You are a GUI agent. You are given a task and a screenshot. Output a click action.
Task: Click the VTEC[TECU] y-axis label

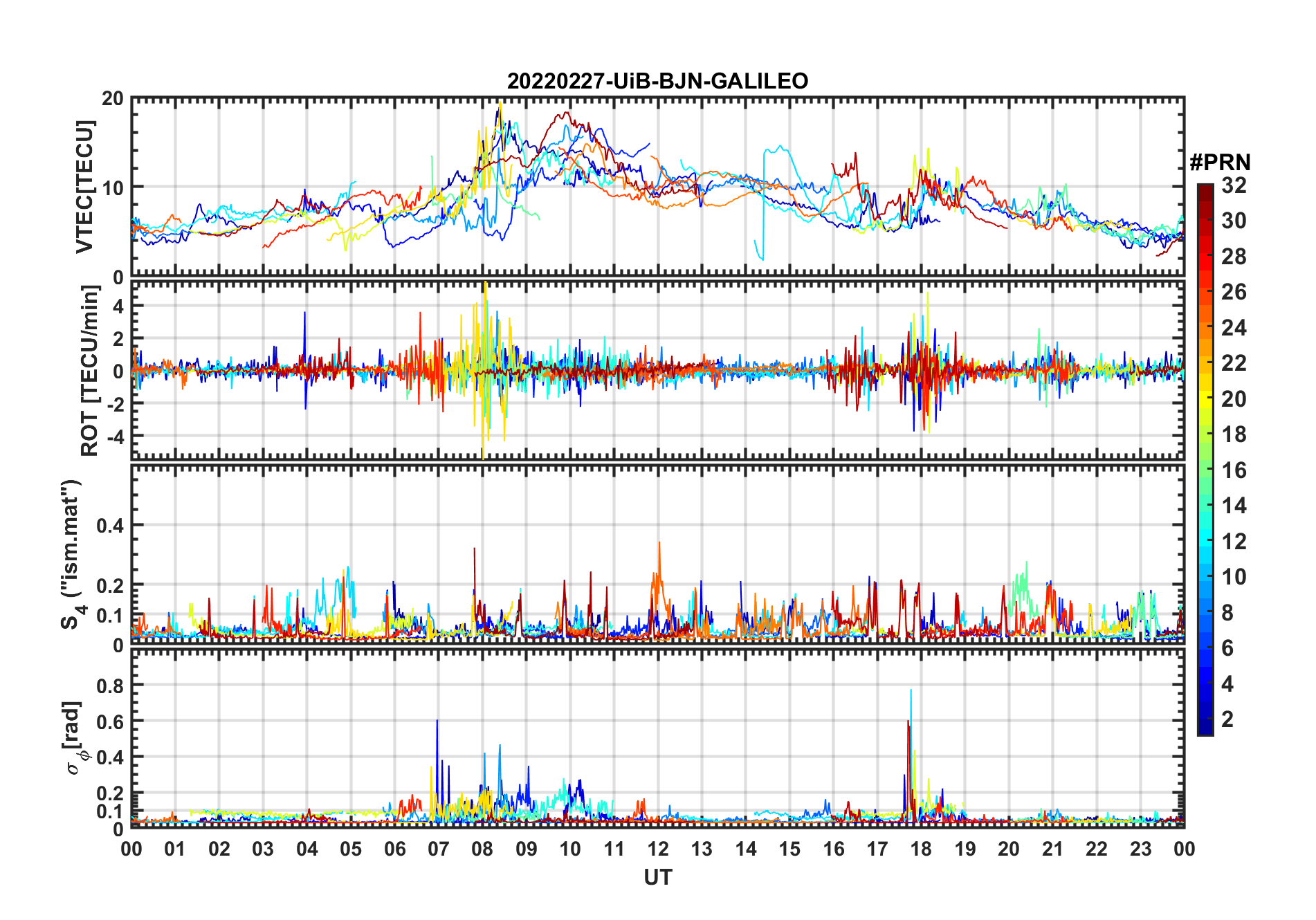click(84, 187)
